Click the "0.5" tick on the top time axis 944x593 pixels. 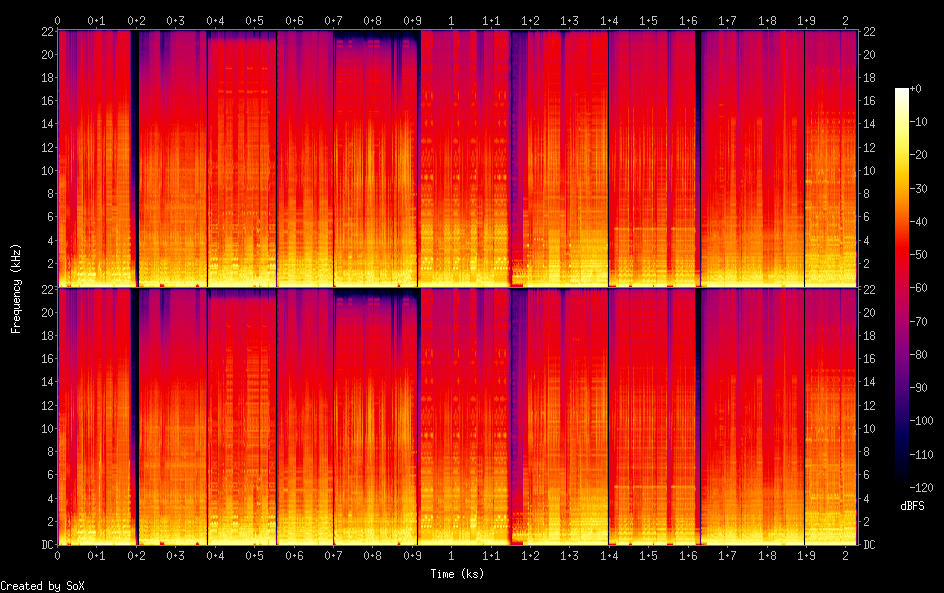(x=255, y=21)
